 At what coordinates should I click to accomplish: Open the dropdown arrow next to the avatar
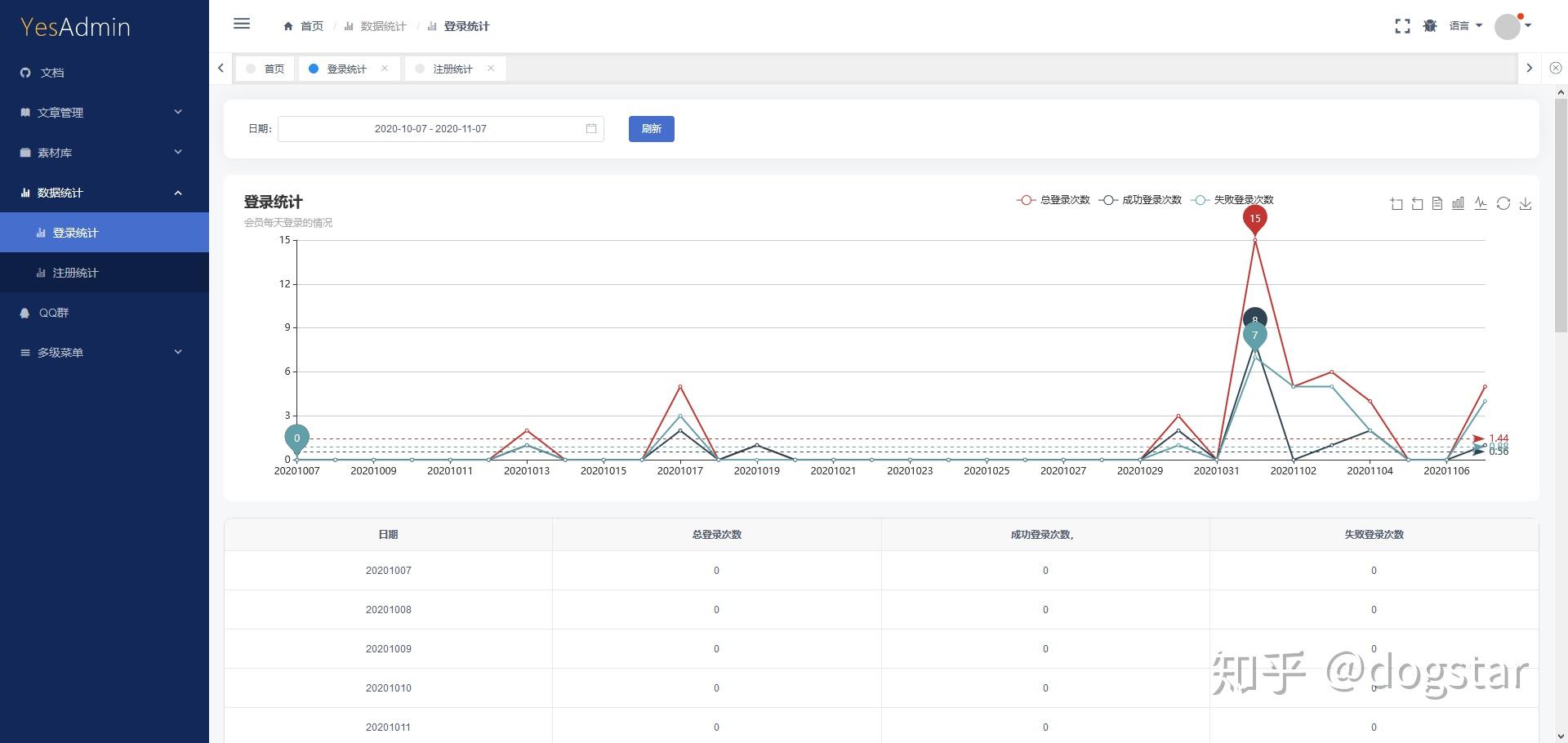[x=1528, y=25]
